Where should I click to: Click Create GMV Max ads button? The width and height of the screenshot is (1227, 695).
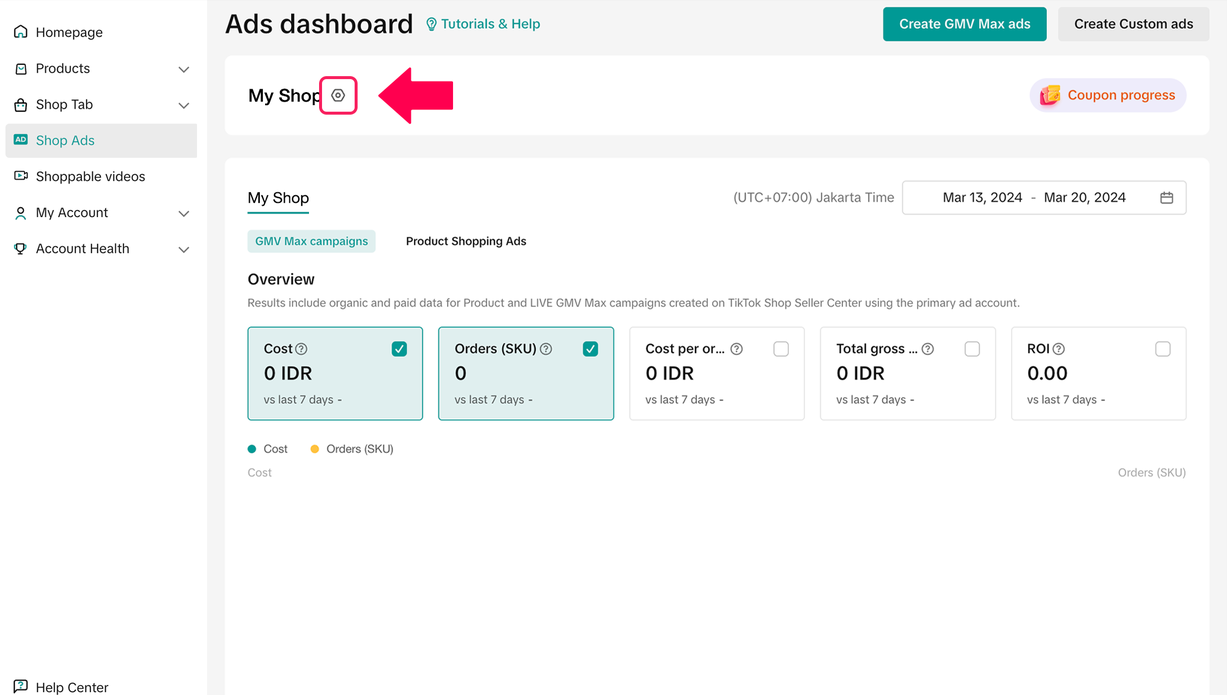pos(964,24)
